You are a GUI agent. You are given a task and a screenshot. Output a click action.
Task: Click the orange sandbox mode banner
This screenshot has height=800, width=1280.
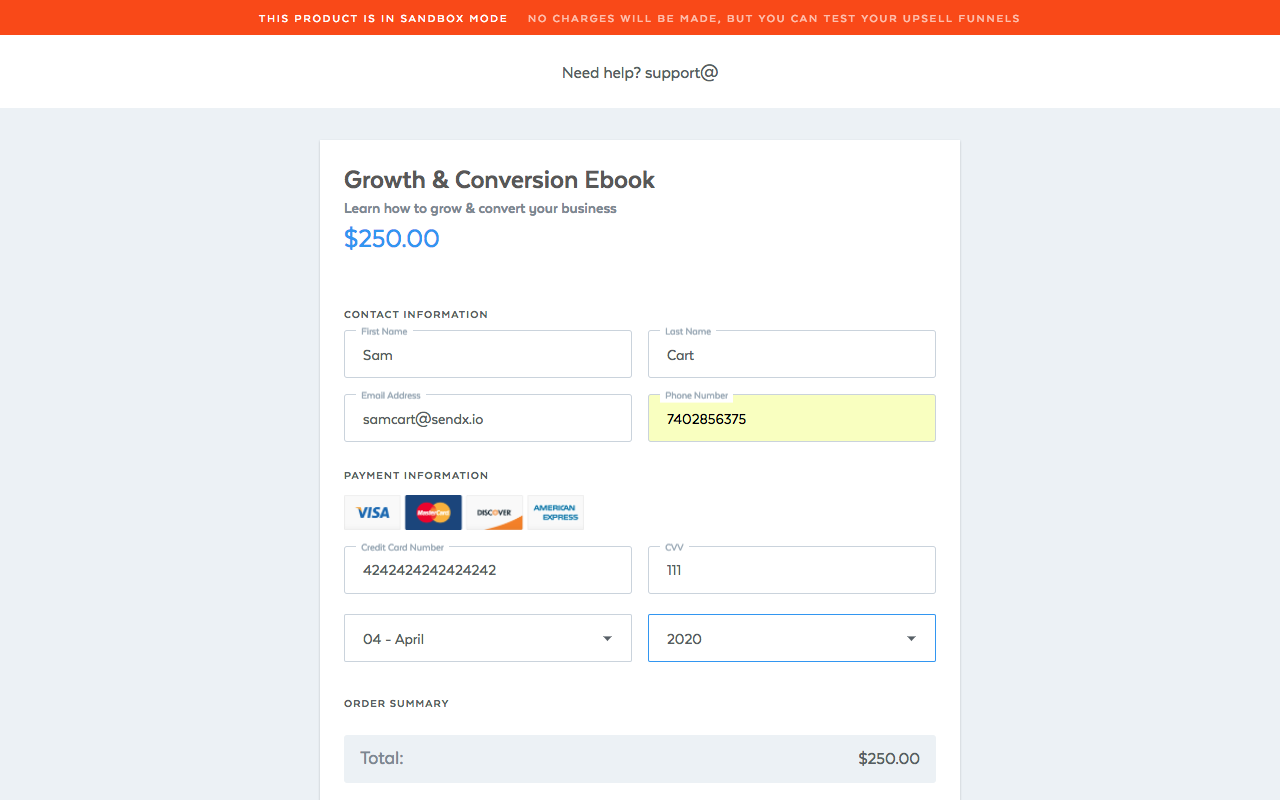640,18
